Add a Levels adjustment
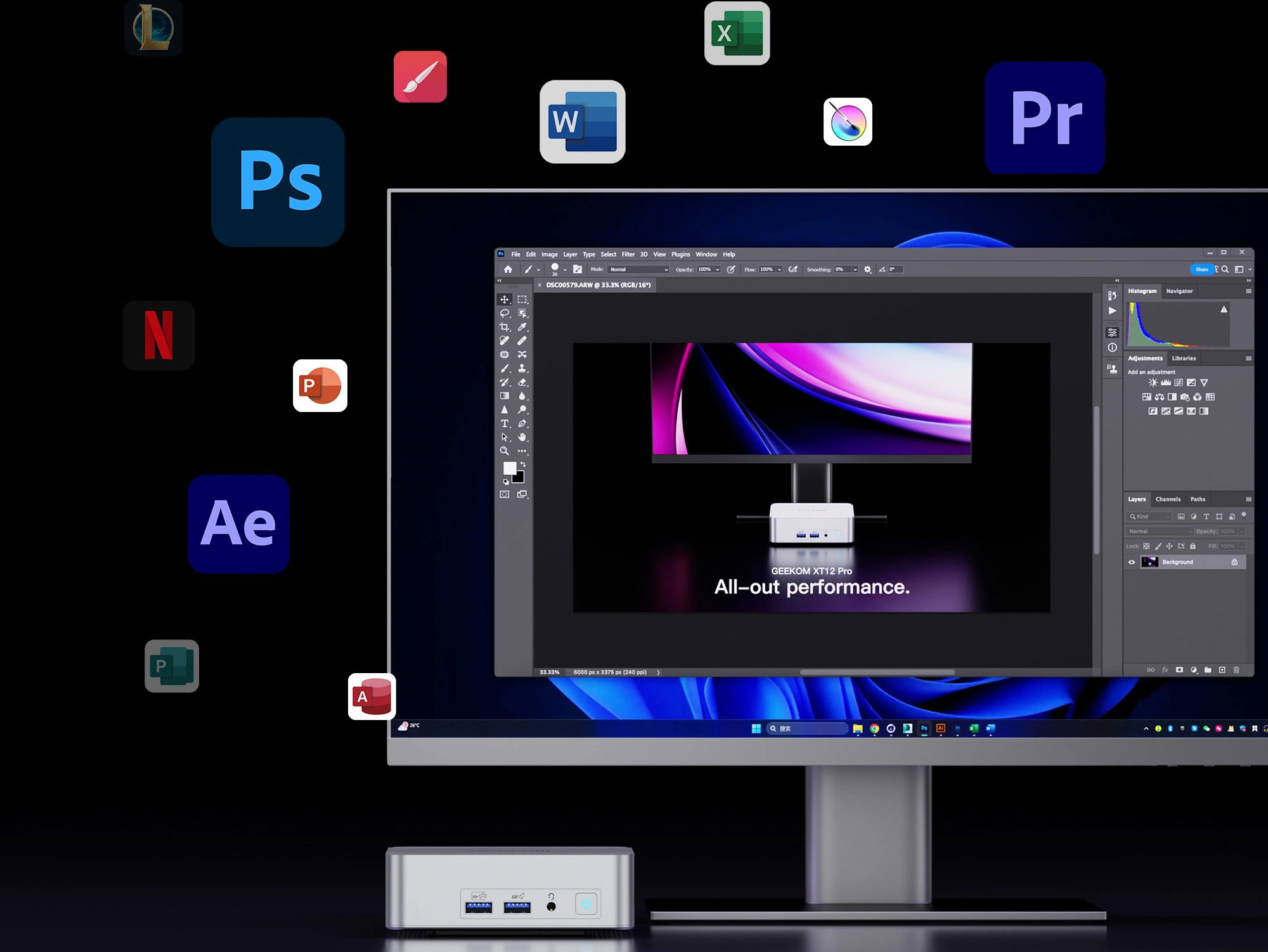 coord(1166,383)
